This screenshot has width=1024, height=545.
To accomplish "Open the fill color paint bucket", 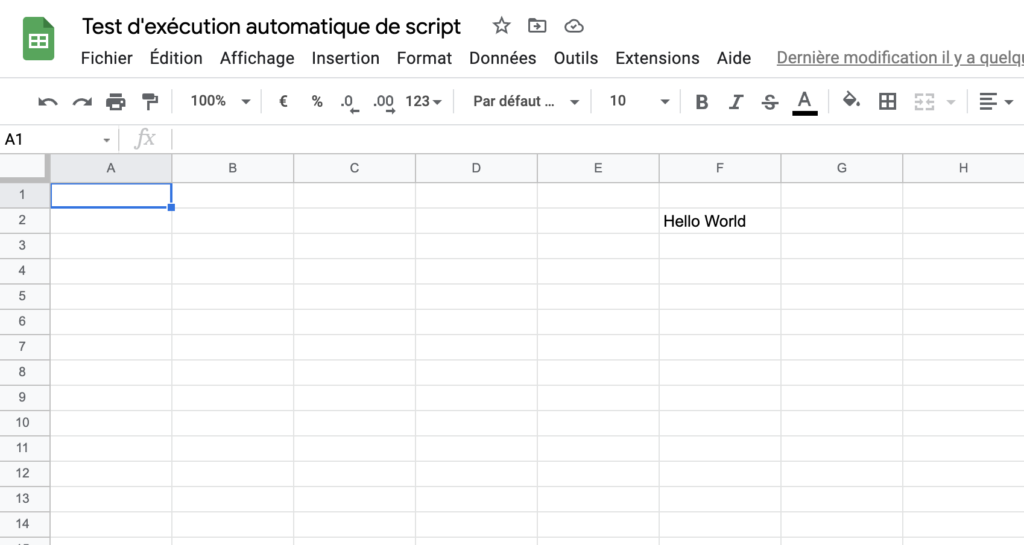I will pyautogui.click(x=851, y=101).
